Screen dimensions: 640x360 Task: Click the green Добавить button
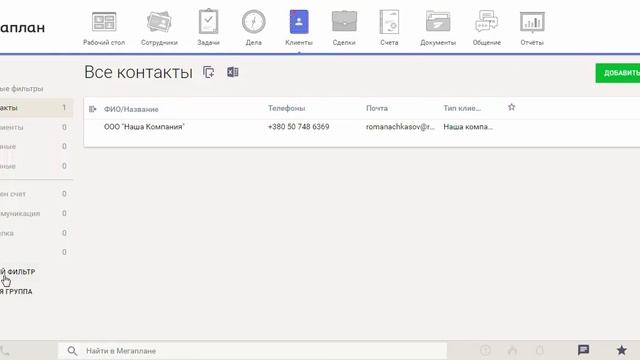point(618,73)
